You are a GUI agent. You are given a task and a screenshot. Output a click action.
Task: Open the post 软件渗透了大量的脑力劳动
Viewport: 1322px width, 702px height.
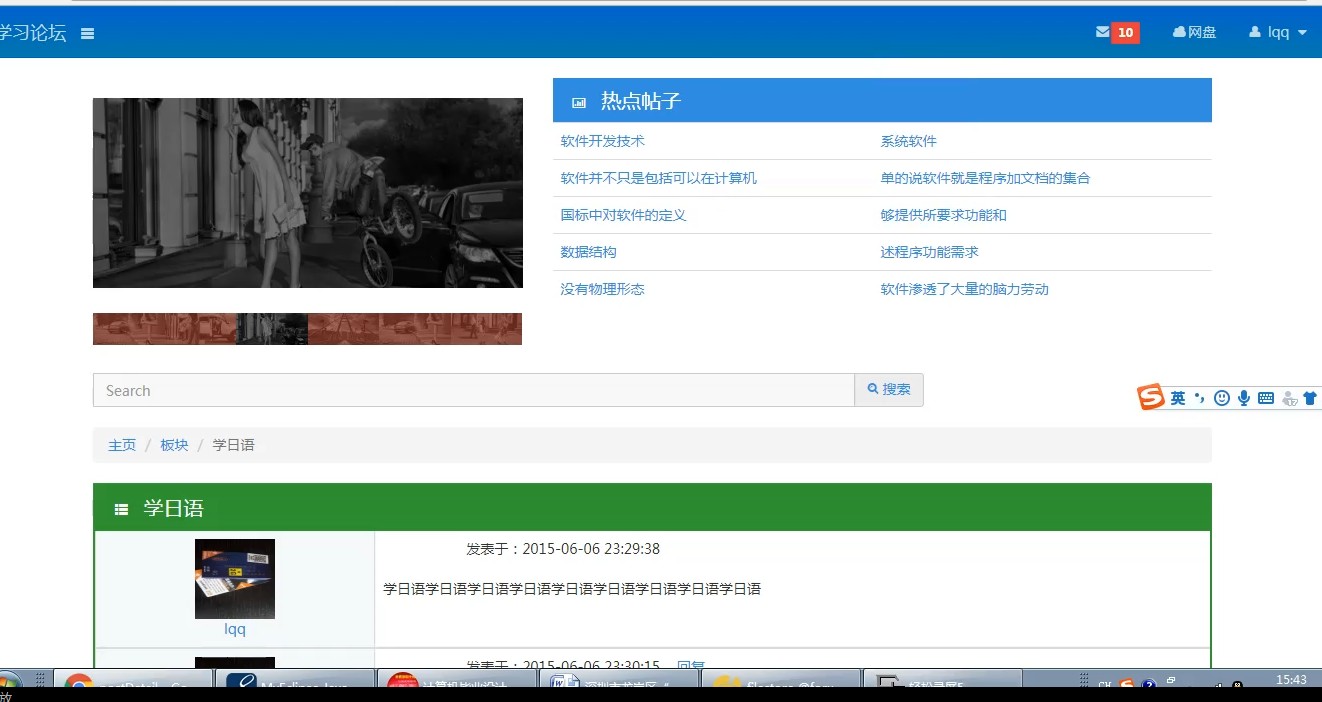(965, 289)
